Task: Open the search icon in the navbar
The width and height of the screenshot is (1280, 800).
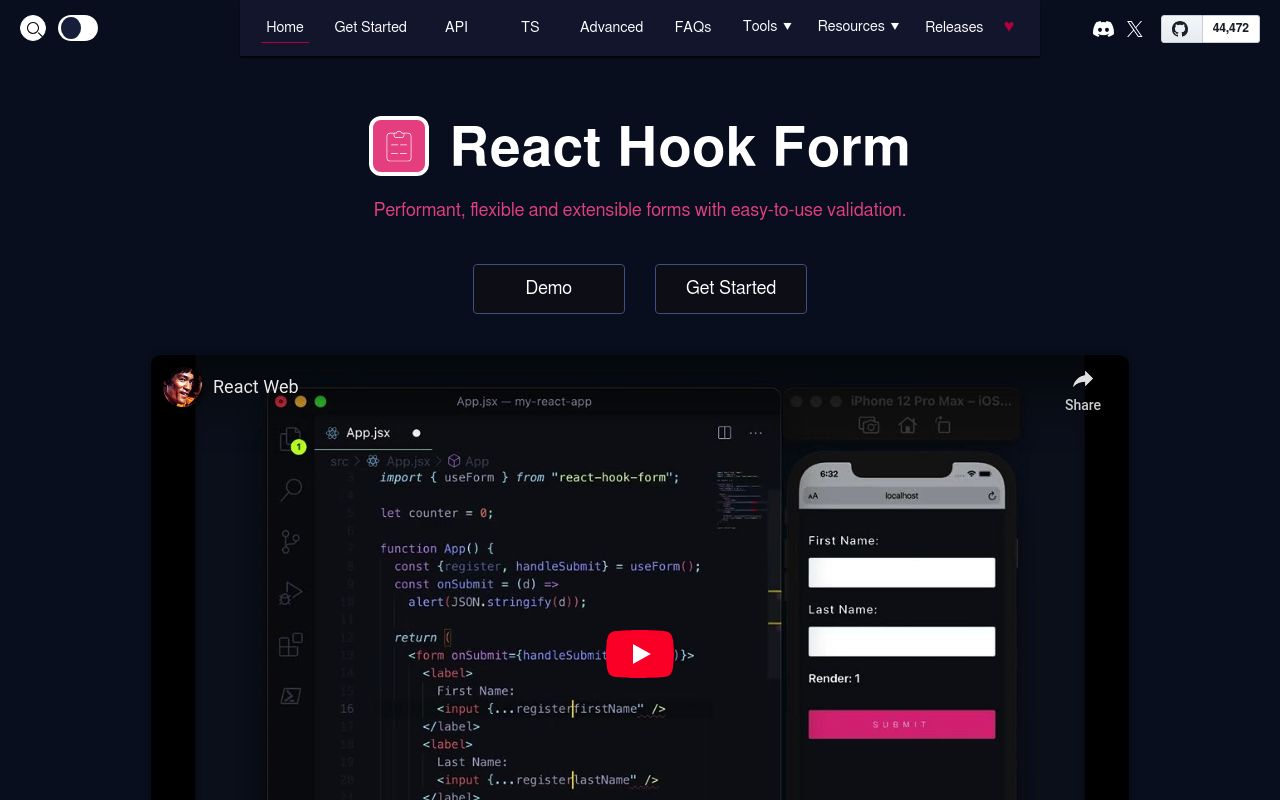Action: (x=33, y=28)
